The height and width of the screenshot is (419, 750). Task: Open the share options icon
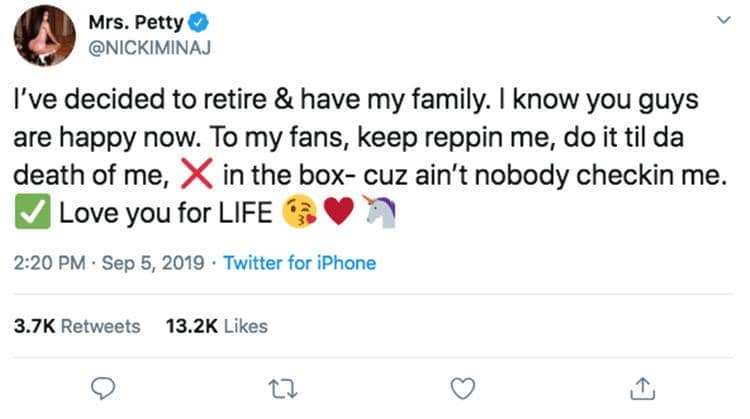tap(643, 384)
